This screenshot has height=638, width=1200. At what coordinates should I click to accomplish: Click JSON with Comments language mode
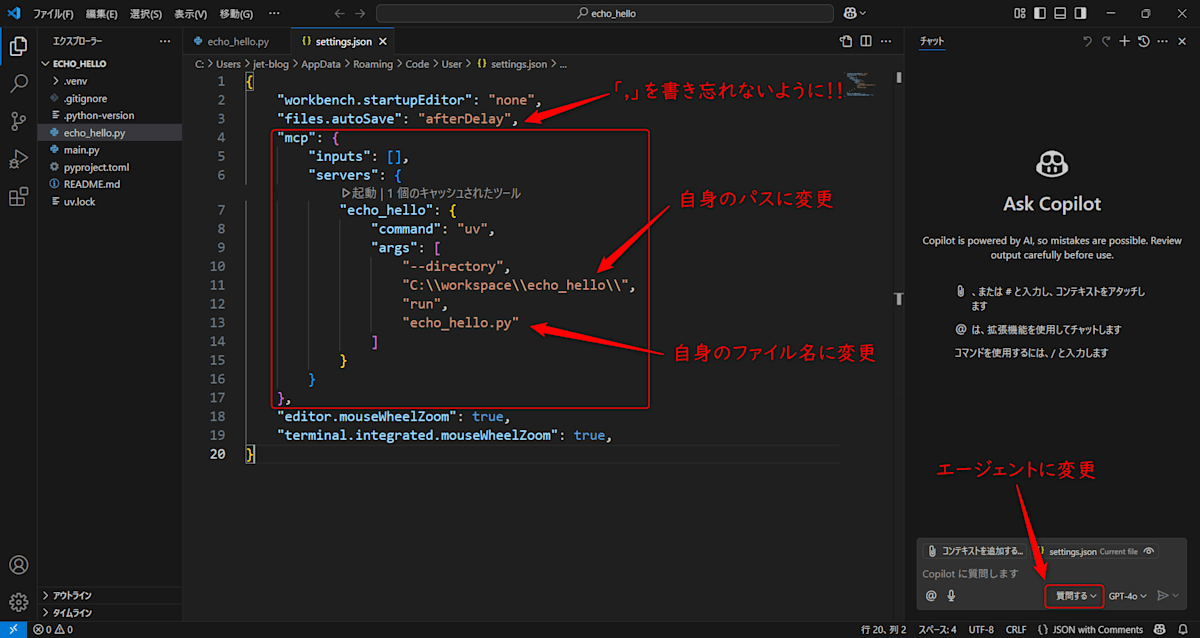1097,630
